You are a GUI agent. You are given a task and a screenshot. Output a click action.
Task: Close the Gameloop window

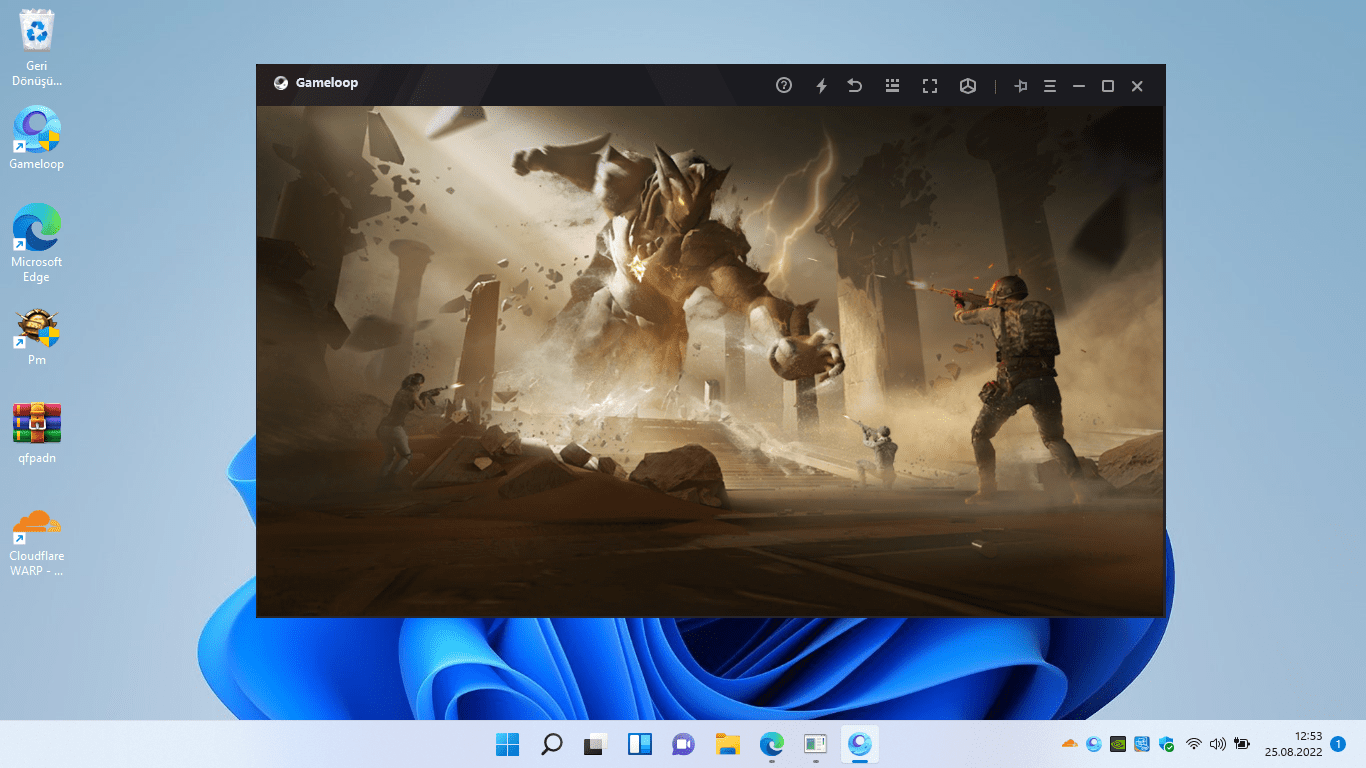point(1137,86)
